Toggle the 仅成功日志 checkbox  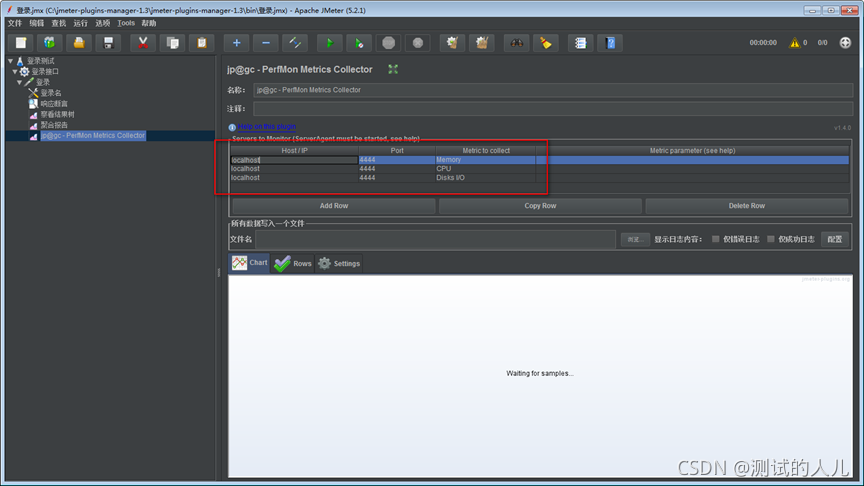point(770,239)
